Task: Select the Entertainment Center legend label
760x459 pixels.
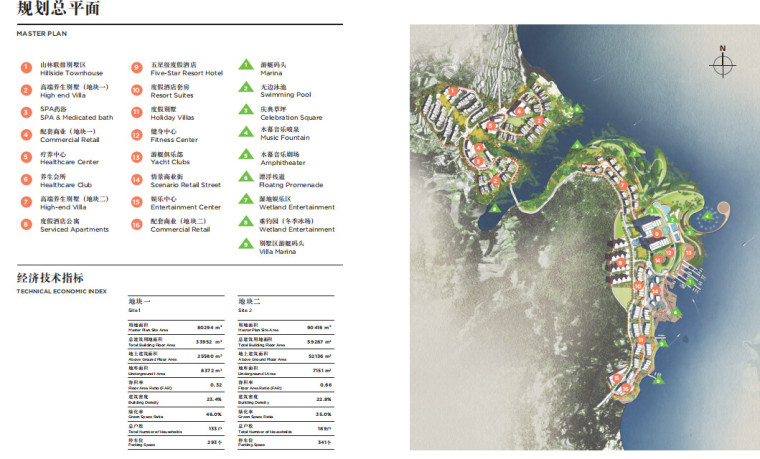Action: point(186,207)
